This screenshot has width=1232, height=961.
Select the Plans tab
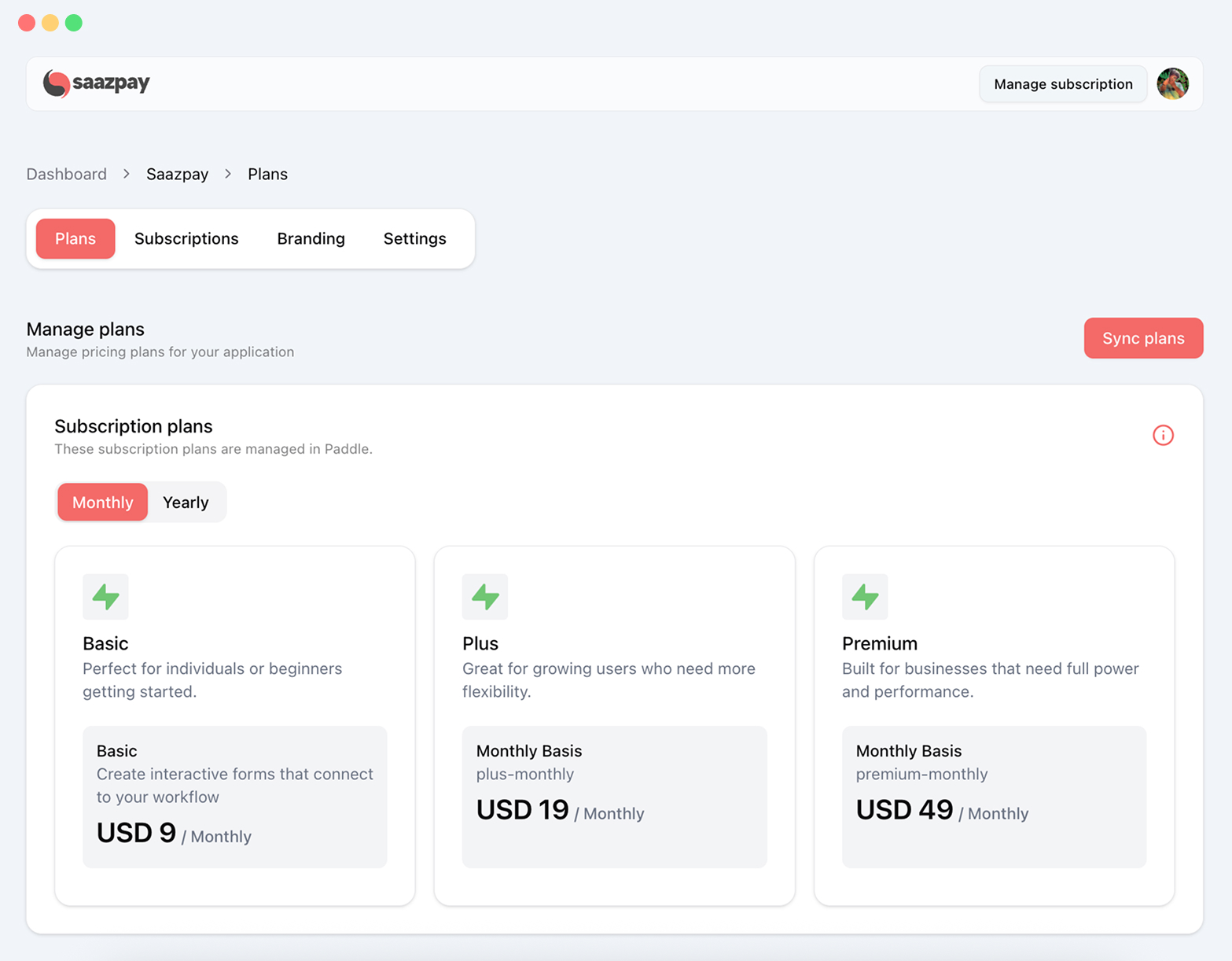(75, 238)
